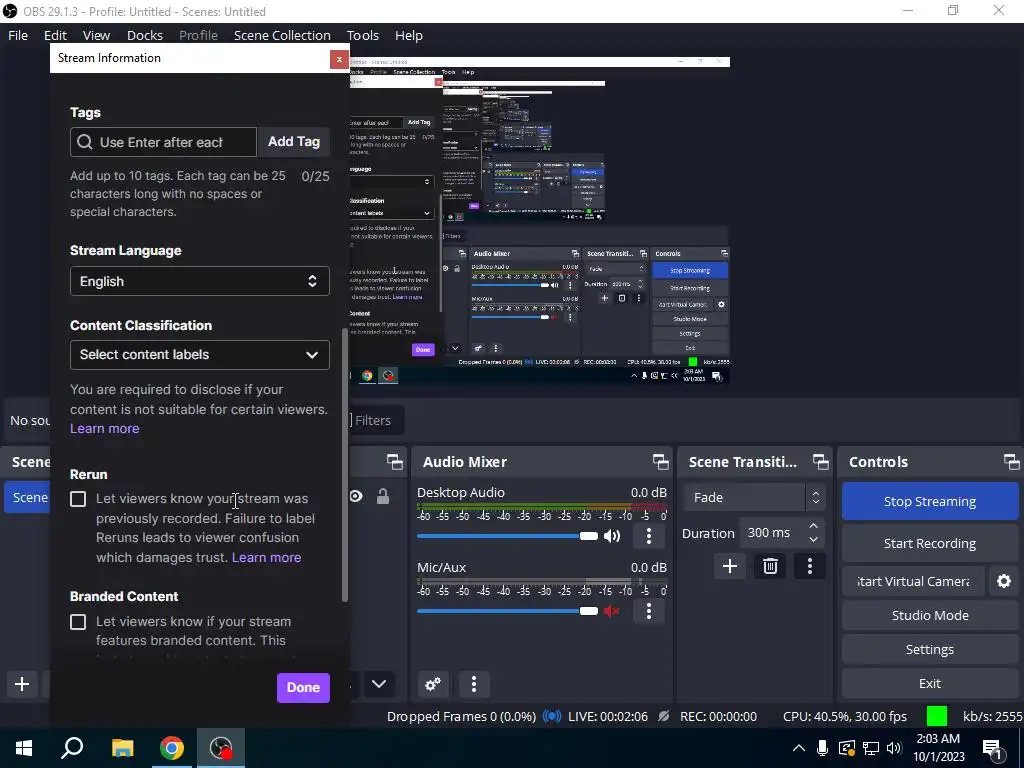
Task: Click the purple Done button
Action: [303, 688]
